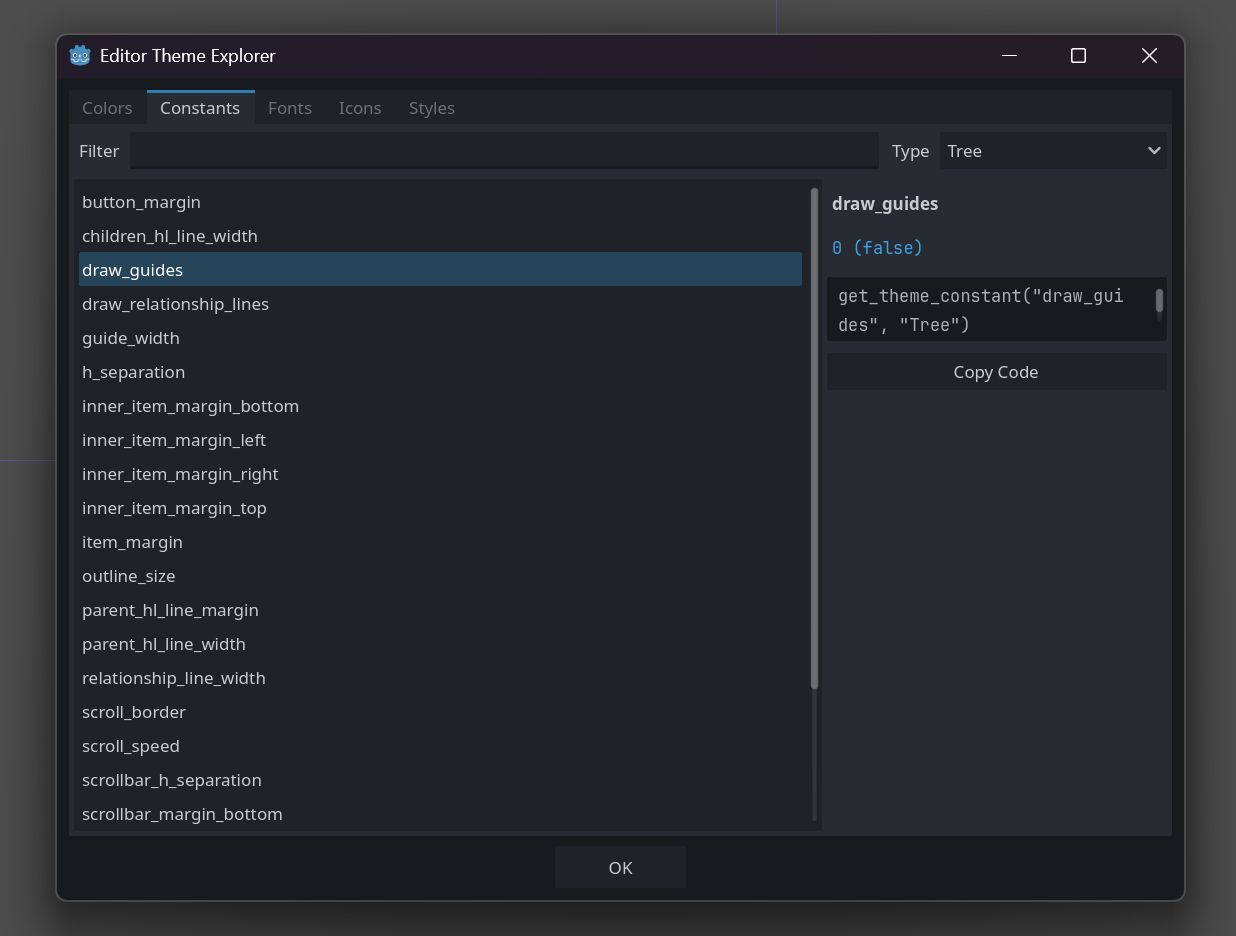Click the Godot icon in the title bar

click(80, 56)
